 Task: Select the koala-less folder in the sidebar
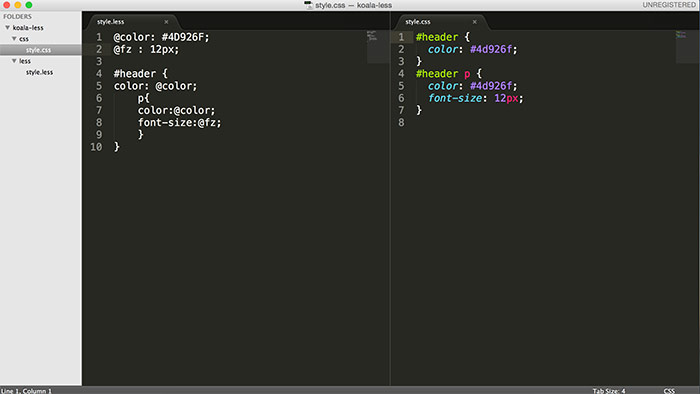28,28
